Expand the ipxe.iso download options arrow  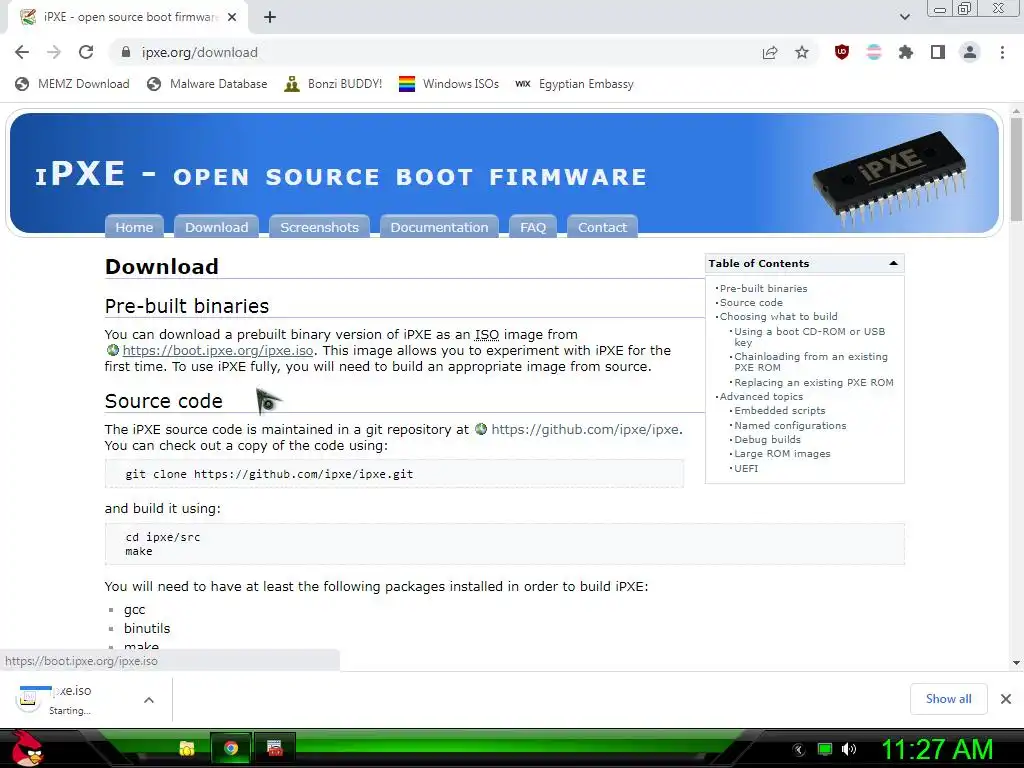pyautogui.click(x=149, y=699)
